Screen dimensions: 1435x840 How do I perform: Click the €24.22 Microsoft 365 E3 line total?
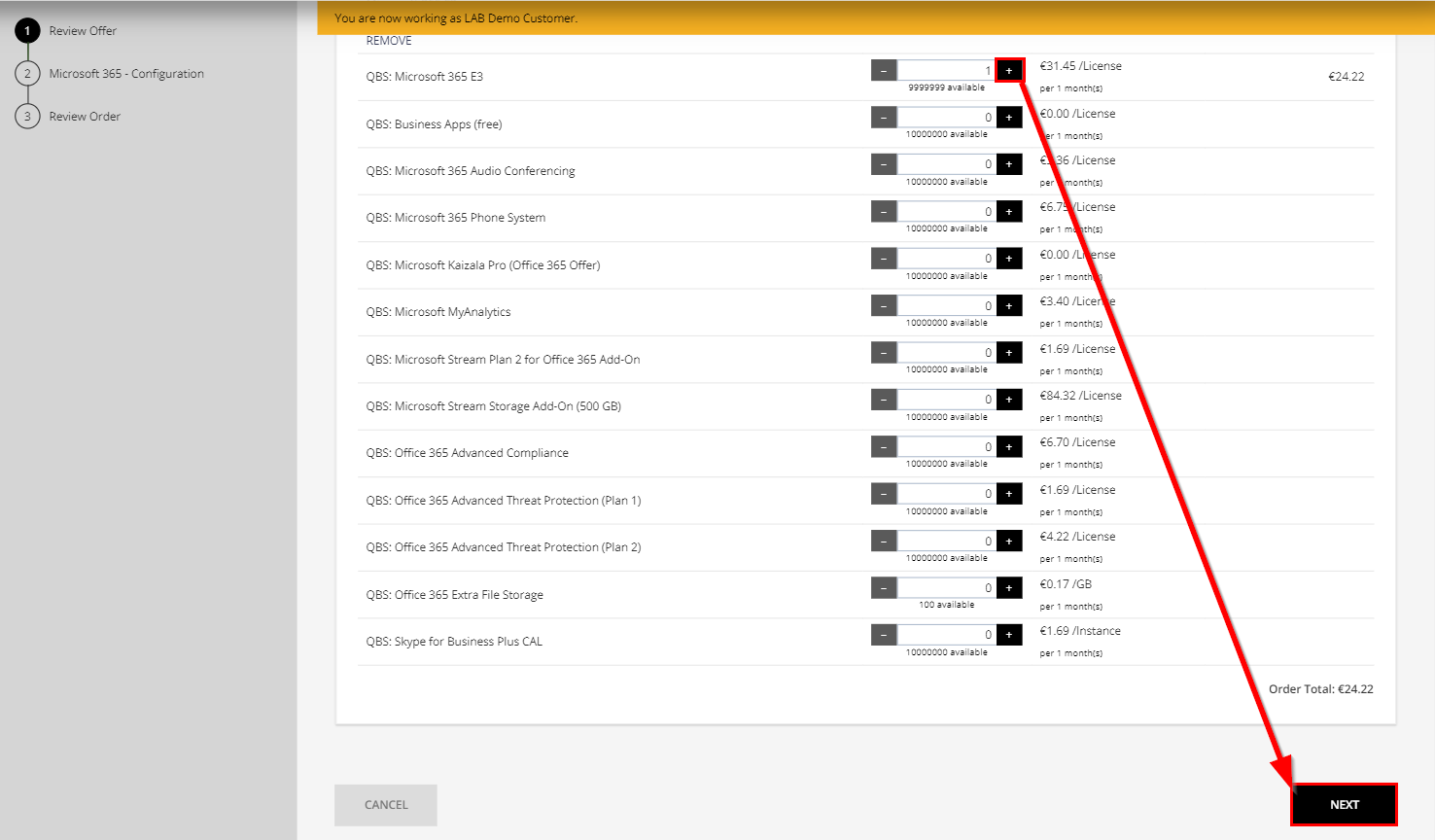tap(1347, 77)
